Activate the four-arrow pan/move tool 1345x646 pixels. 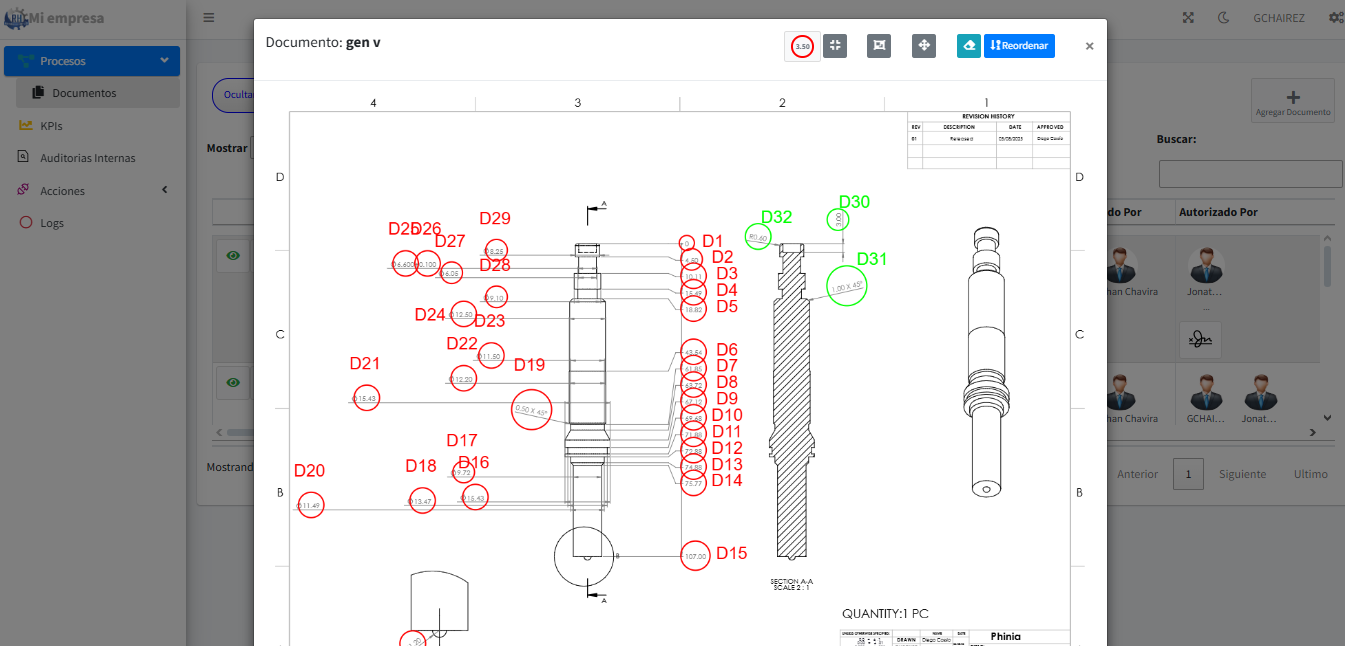924,46
